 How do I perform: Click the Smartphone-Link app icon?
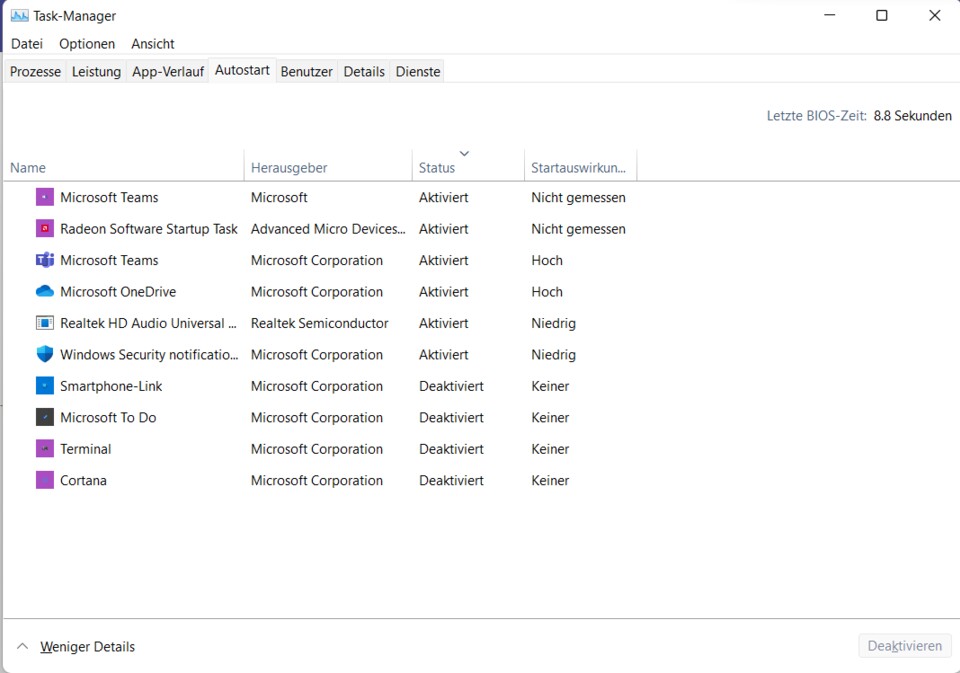44,386
